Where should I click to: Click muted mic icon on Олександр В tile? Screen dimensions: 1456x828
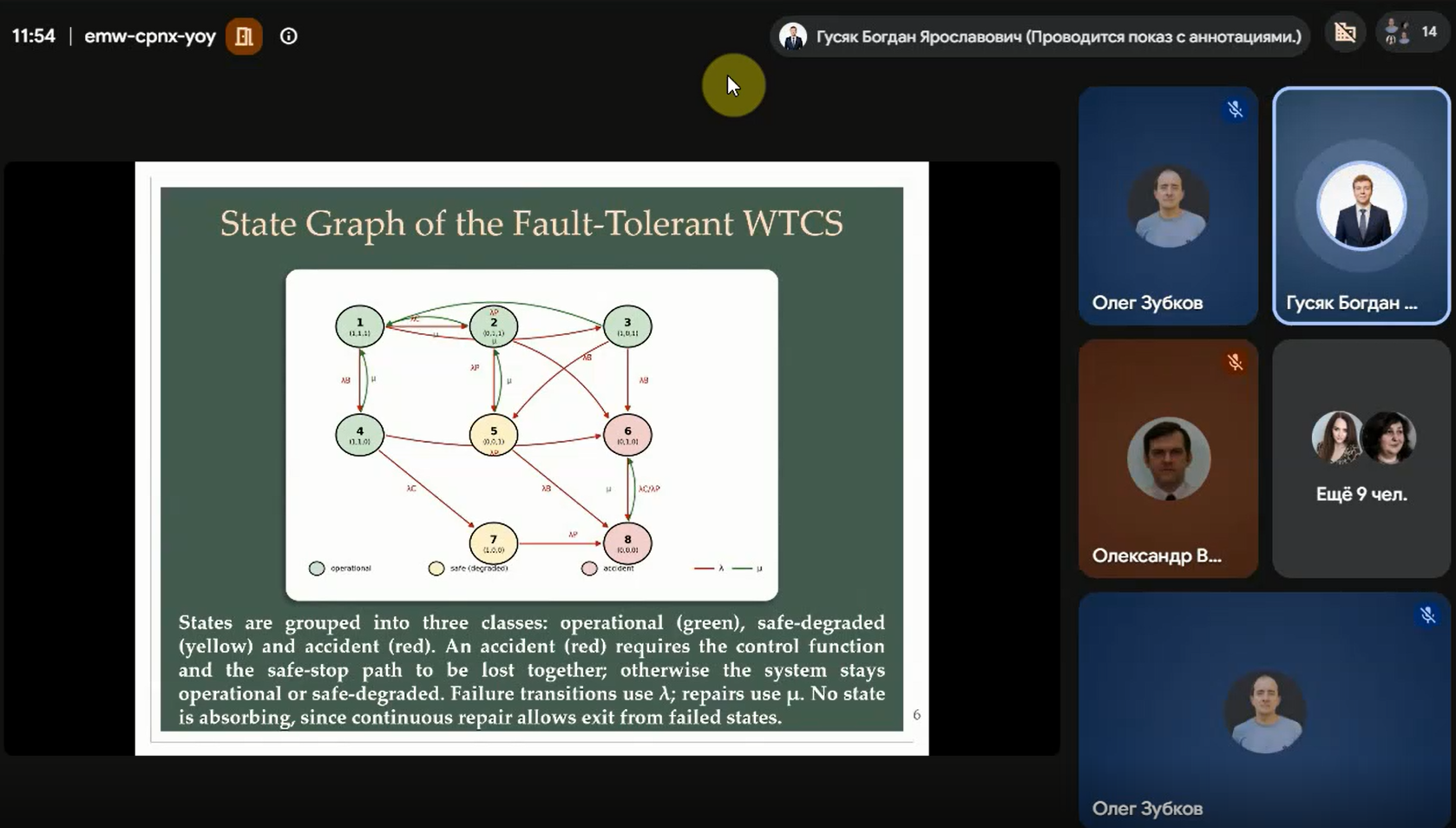tap(1235, 363)
